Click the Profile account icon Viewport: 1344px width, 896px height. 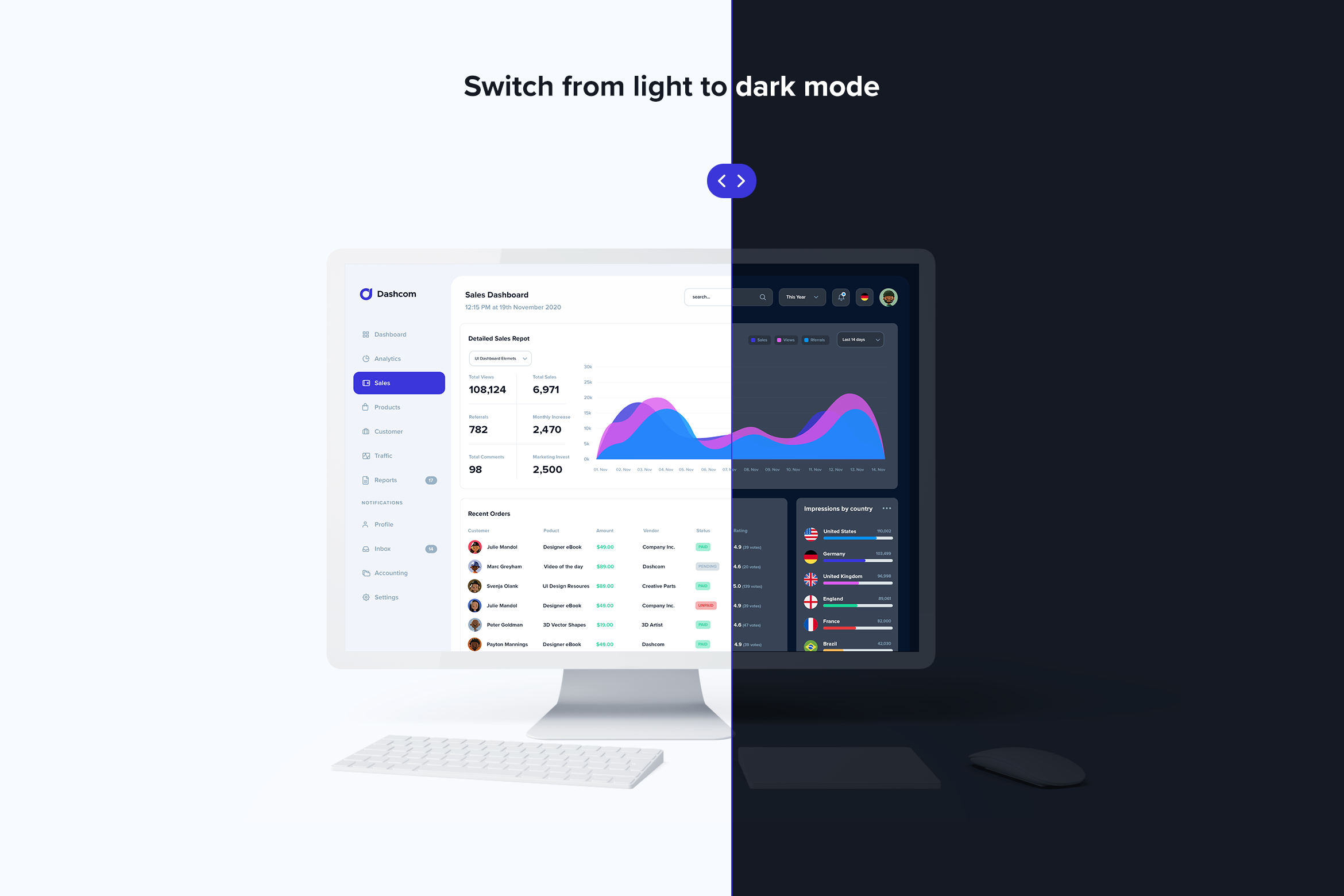tap(888, 297)
